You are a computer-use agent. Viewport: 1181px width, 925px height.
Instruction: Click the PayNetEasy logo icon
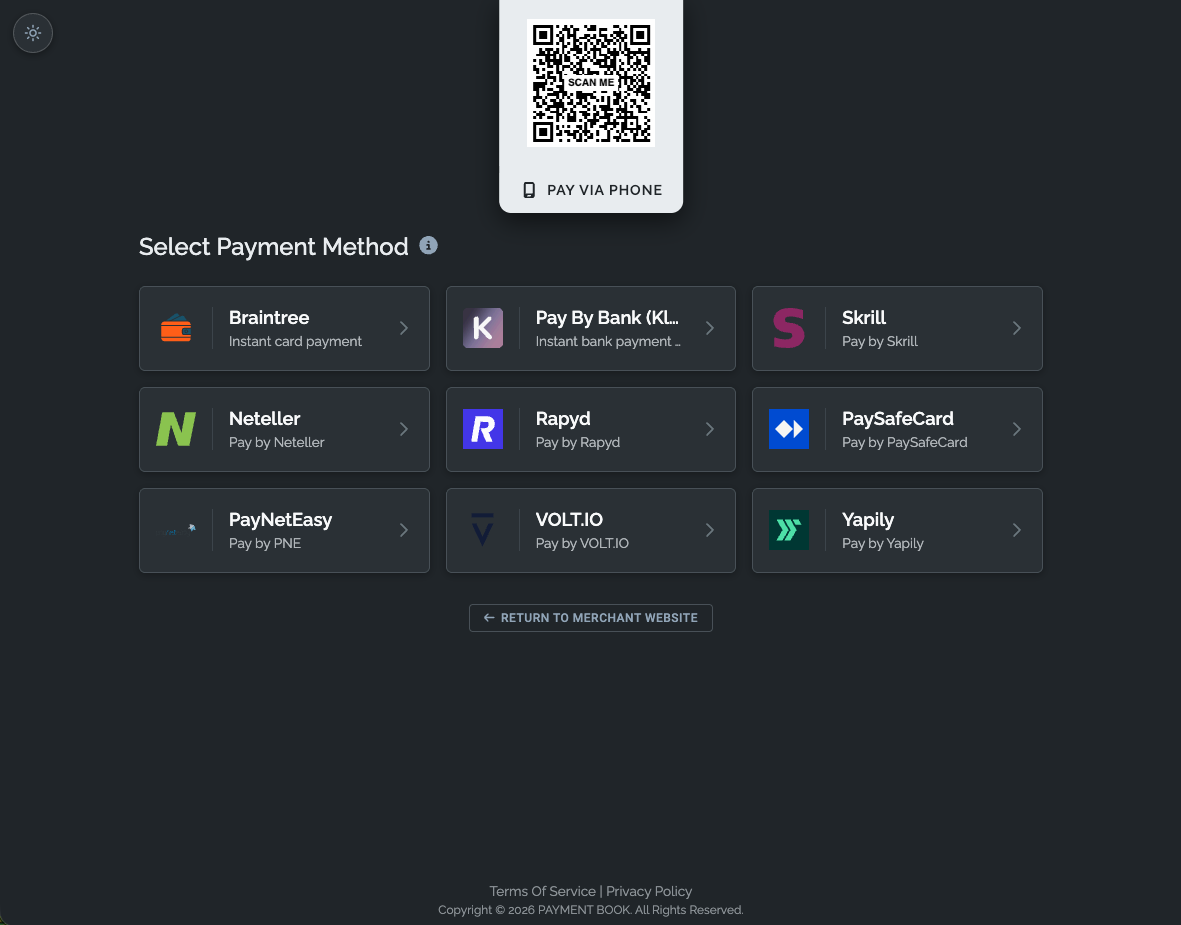point(176,530)
